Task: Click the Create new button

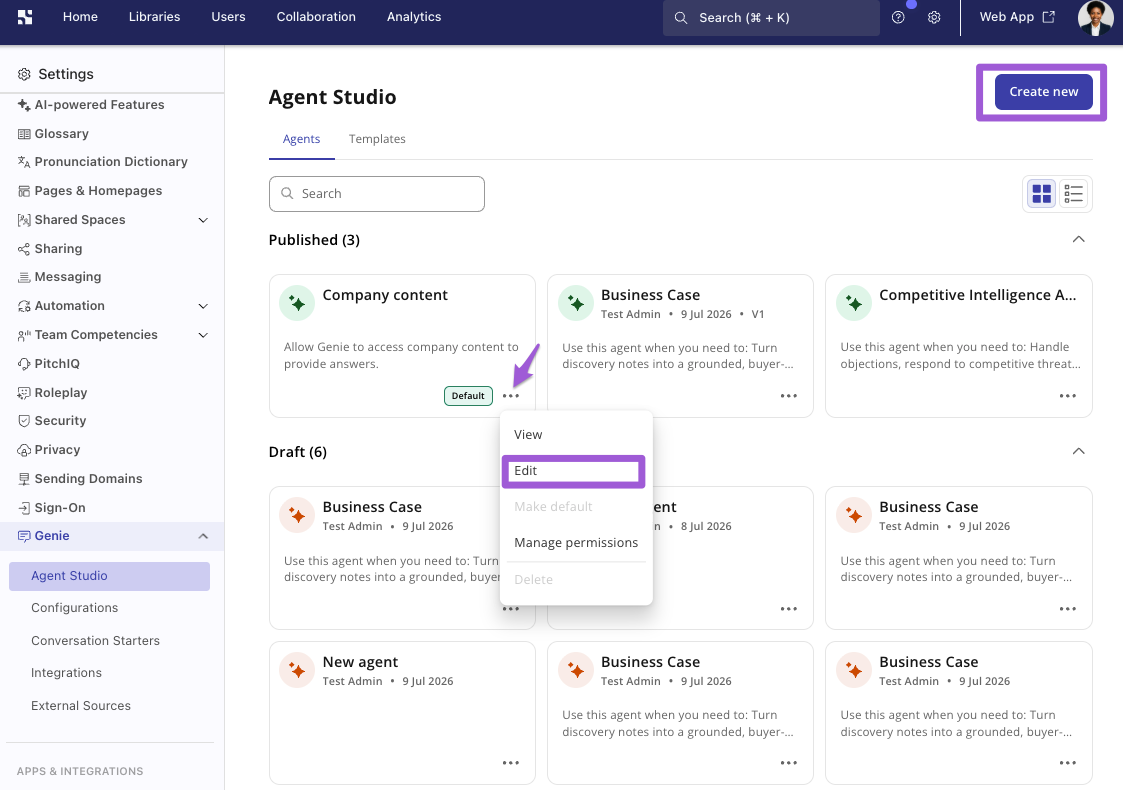Action: 1043,92
